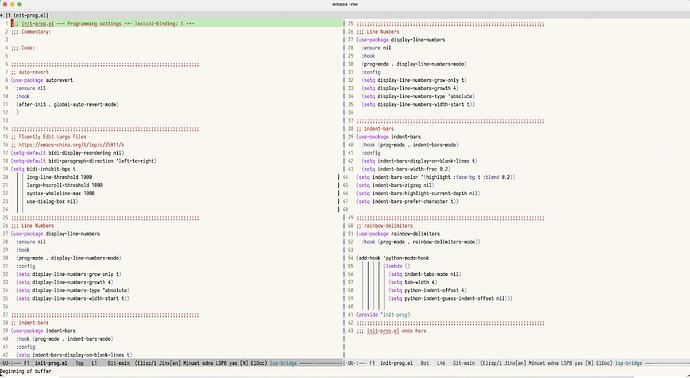Click "(add-hook 'python-mode-hook" line
The width and height of the screenshot is (690, 378).
(393, 258)
